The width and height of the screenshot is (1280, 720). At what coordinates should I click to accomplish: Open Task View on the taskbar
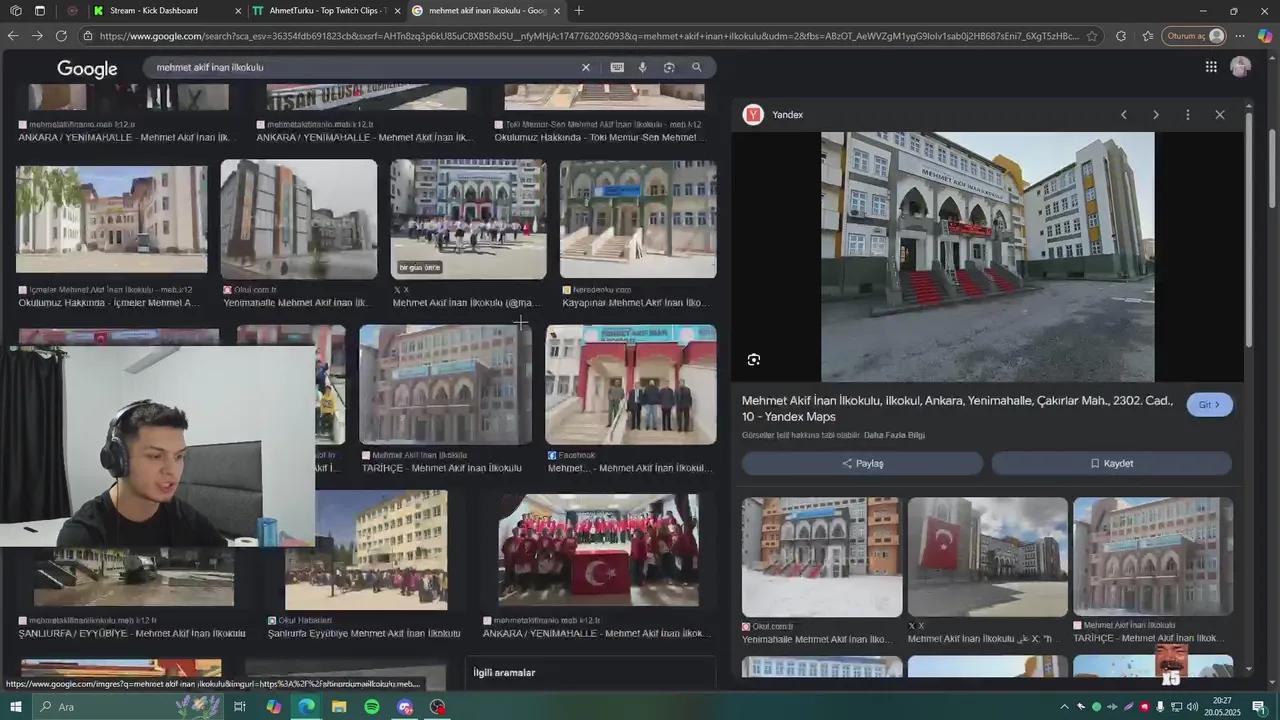[240, 707]
